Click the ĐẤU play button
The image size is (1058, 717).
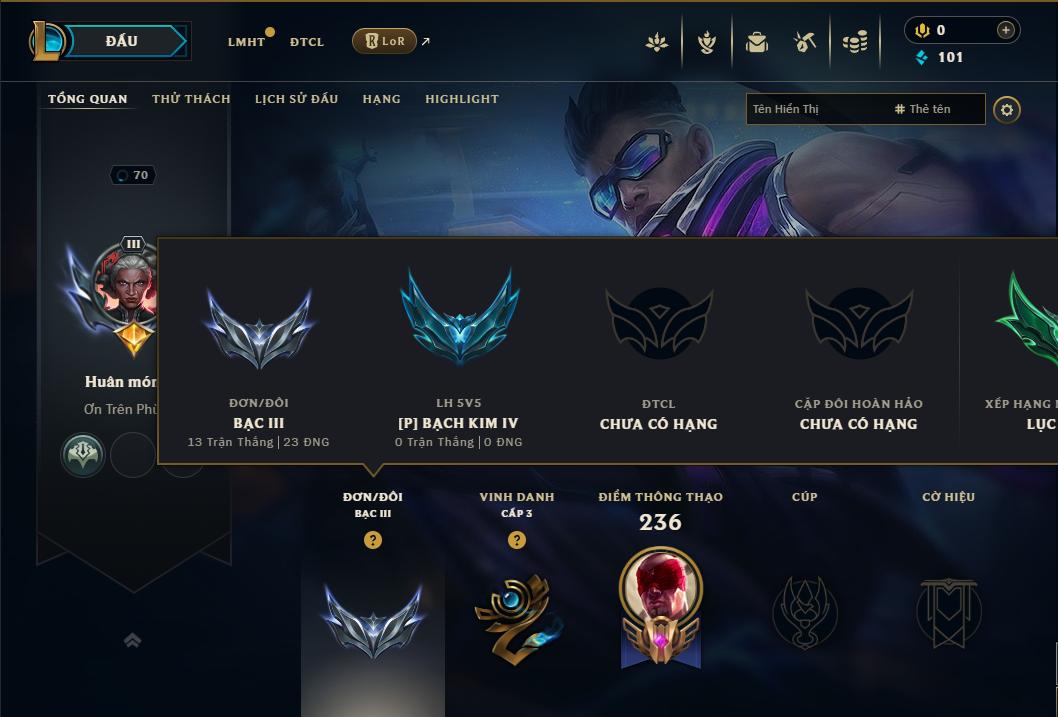click(x=121, y=41)
